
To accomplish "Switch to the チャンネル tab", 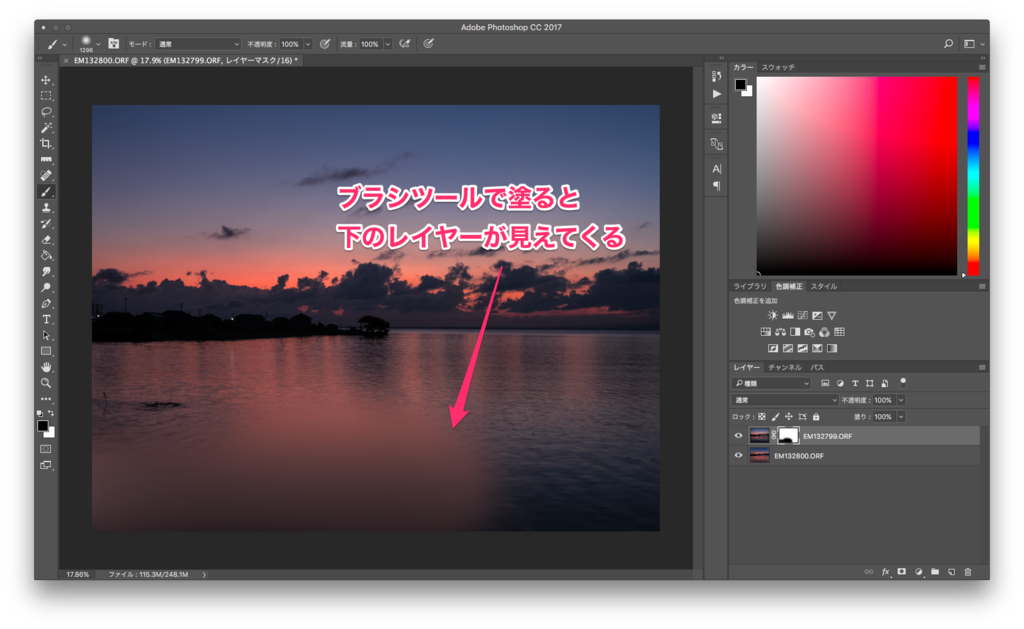I will click(x=784, y=367).
